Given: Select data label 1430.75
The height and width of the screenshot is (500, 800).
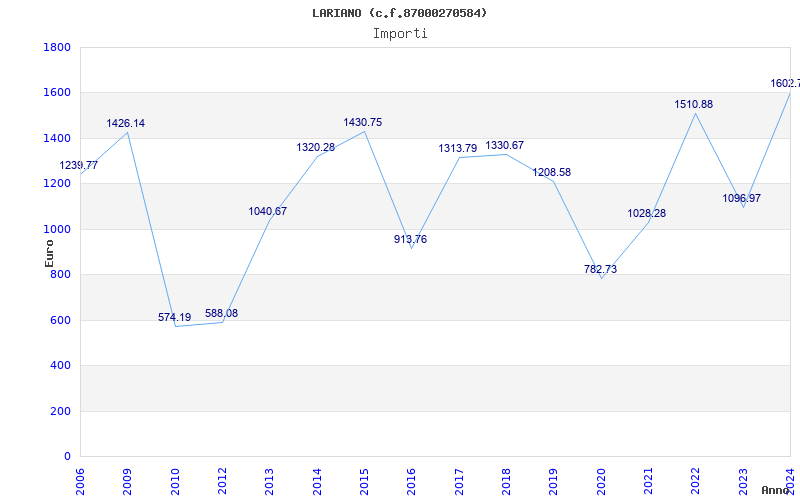Looking at the screenshot, I should (363, 122).
